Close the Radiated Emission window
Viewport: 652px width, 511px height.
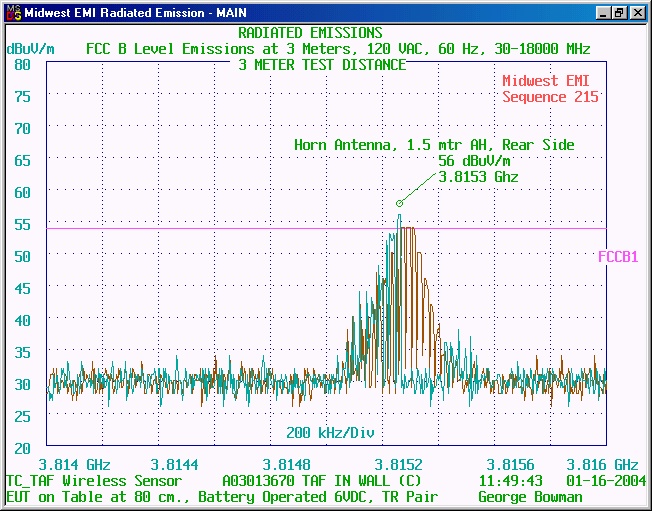tap(637, 13)
